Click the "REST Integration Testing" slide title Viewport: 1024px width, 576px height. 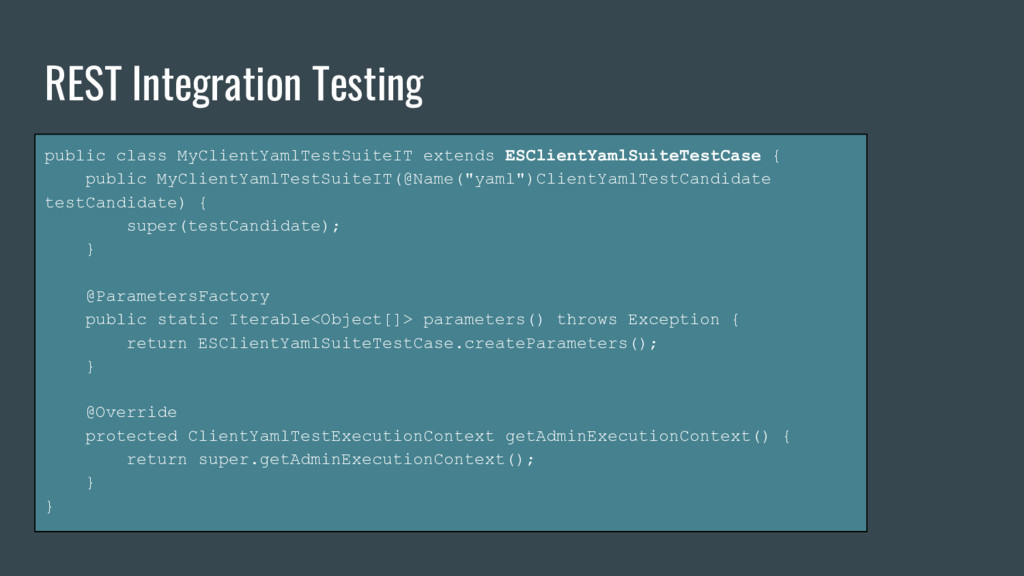234,84
